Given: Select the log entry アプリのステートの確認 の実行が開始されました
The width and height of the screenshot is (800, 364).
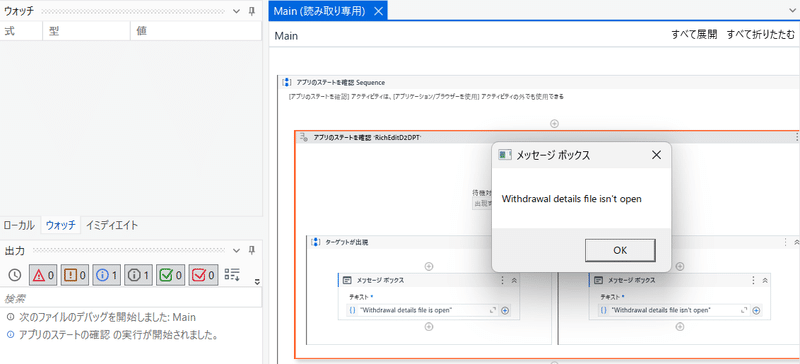Looking at the screenshot, I should [x=113, y=335].
